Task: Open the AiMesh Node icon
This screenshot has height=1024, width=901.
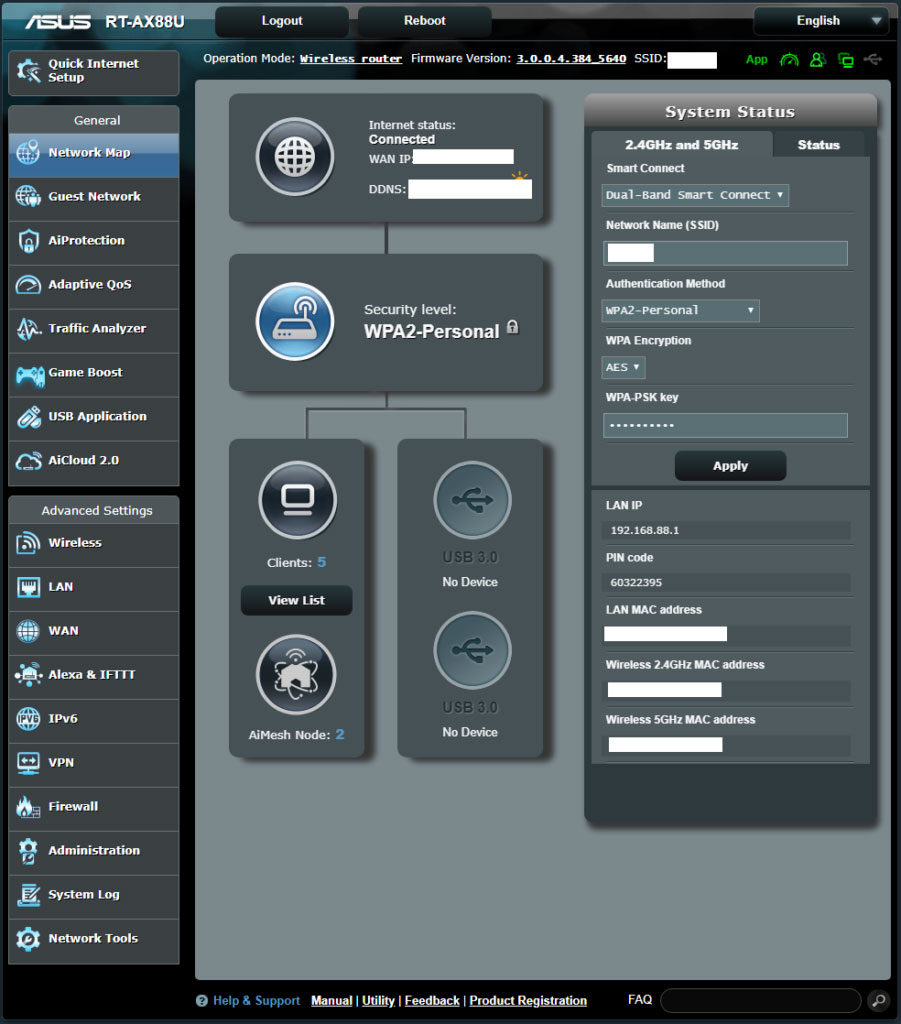Action: click(x=296, y=675)
